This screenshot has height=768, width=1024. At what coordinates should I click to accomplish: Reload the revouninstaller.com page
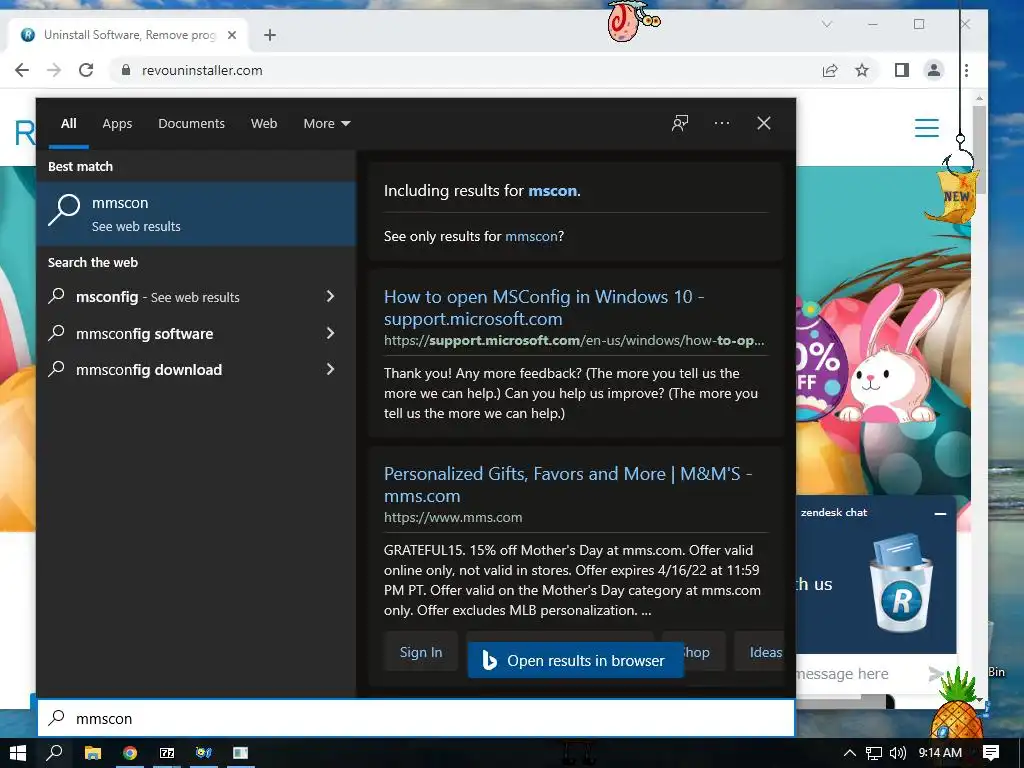[86, 70]
